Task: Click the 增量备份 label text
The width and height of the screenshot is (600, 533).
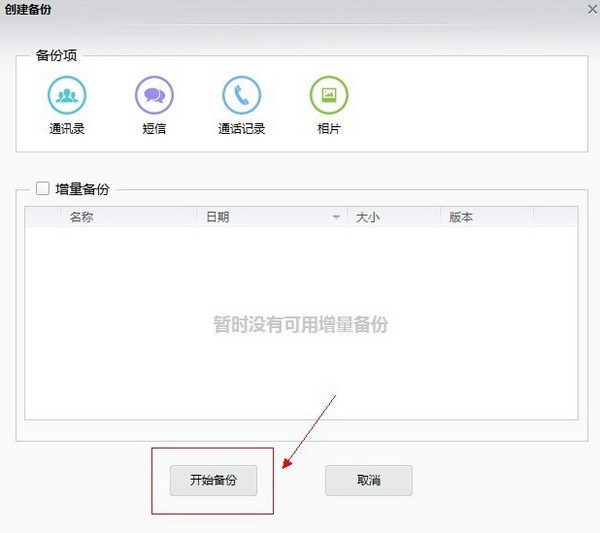Action: tap(82, 189)
